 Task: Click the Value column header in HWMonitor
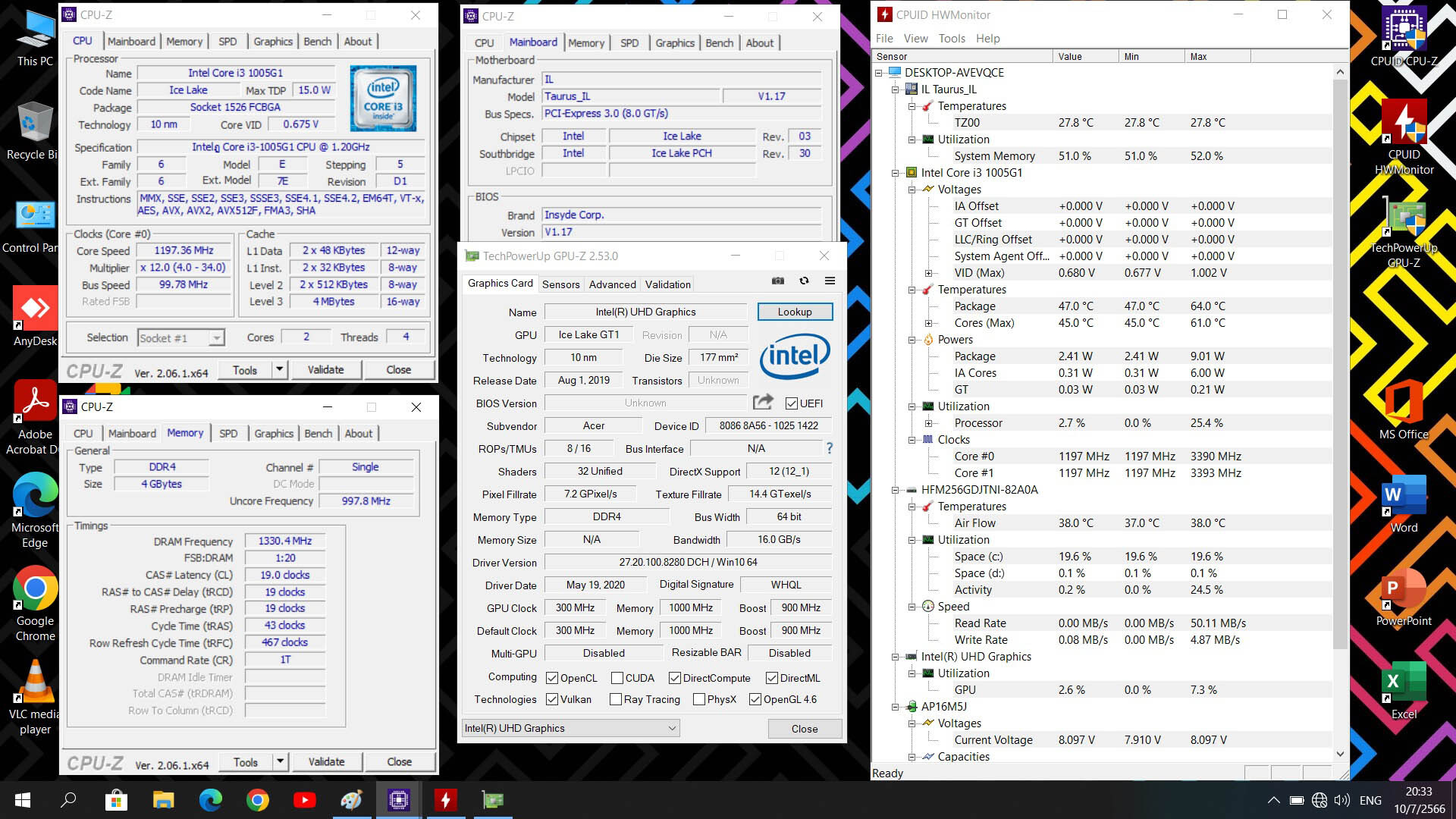coord(1085,56)
